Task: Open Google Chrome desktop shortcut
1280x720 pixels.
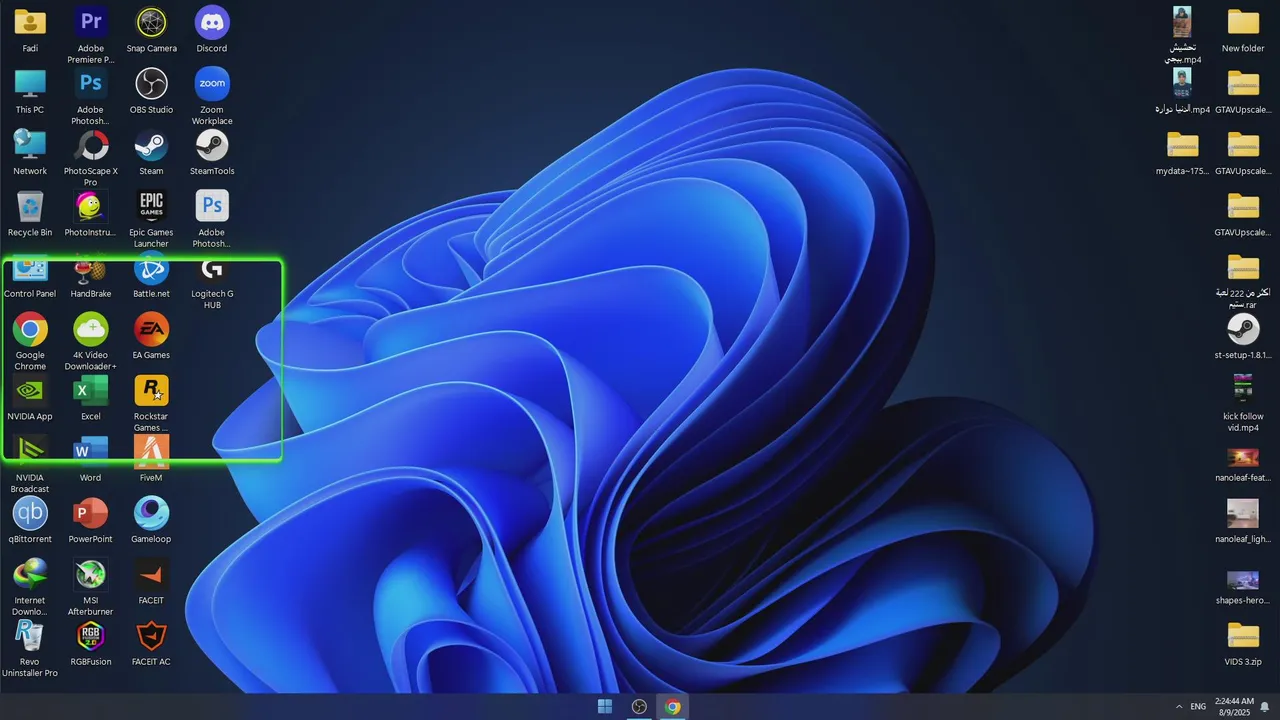Action: click(30, 329)
